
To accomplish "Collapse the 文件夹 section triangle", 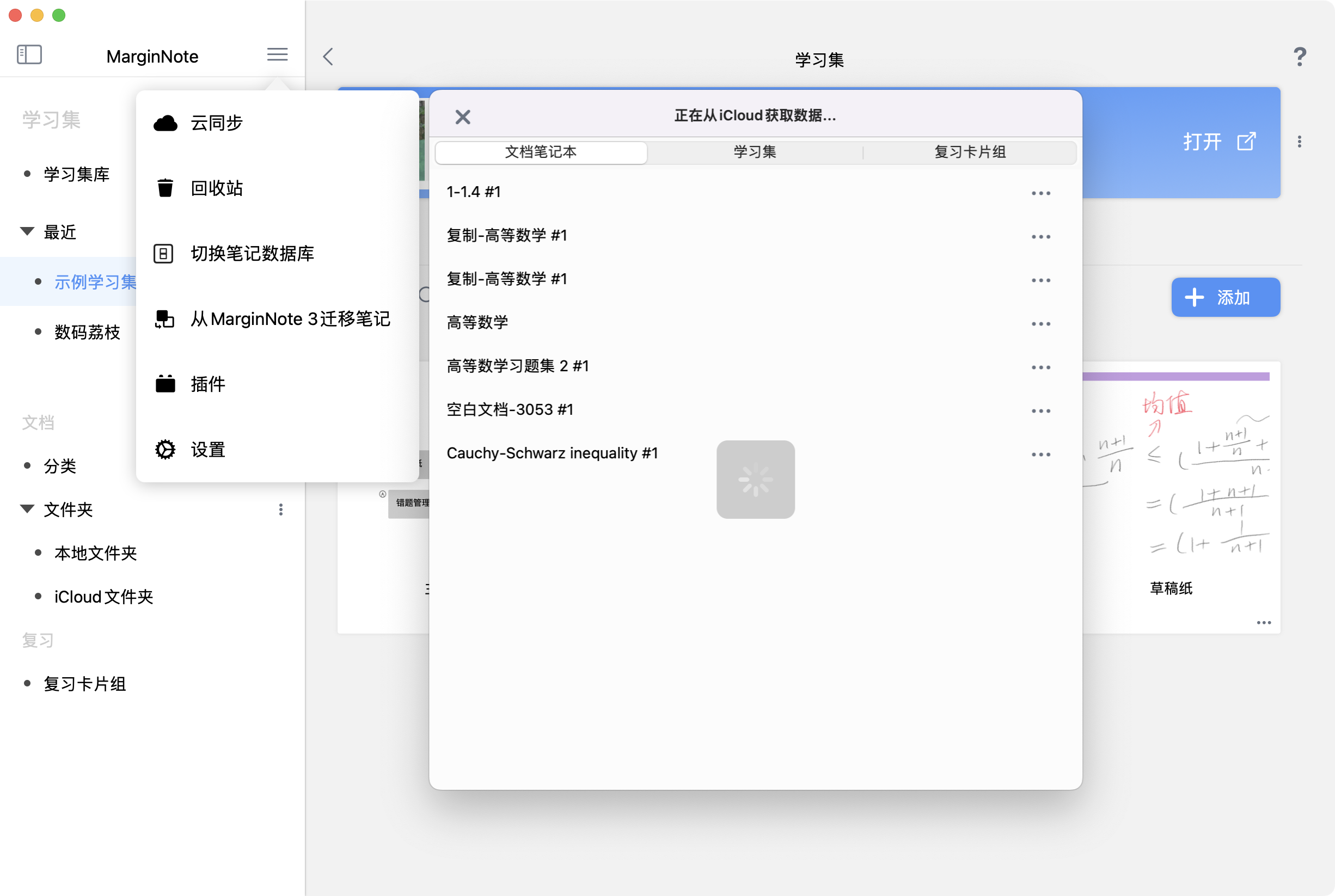I will pyautogui.click(x=27, y=508).
